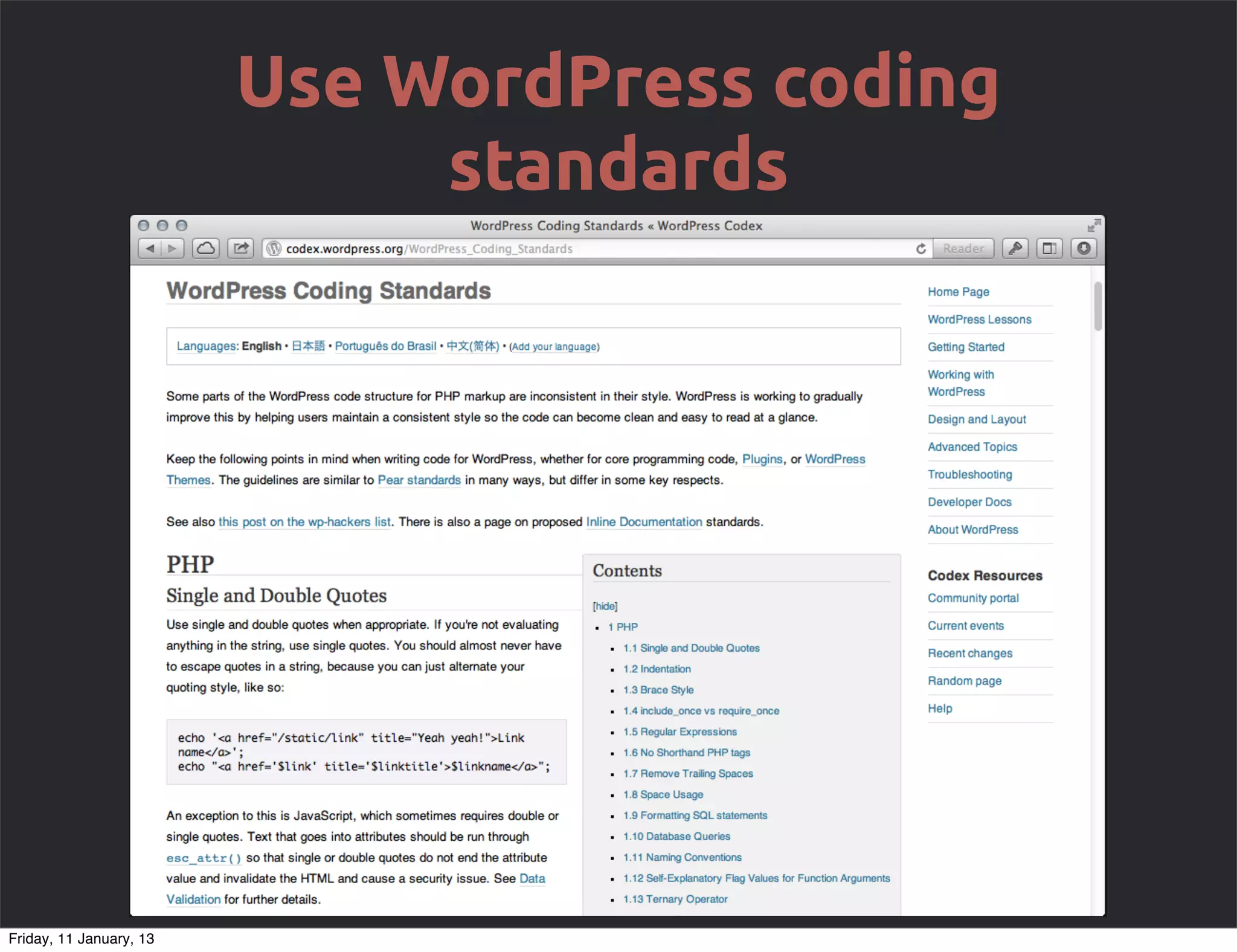Jump to 1.3 Brace Style

(x=658, y=690)
